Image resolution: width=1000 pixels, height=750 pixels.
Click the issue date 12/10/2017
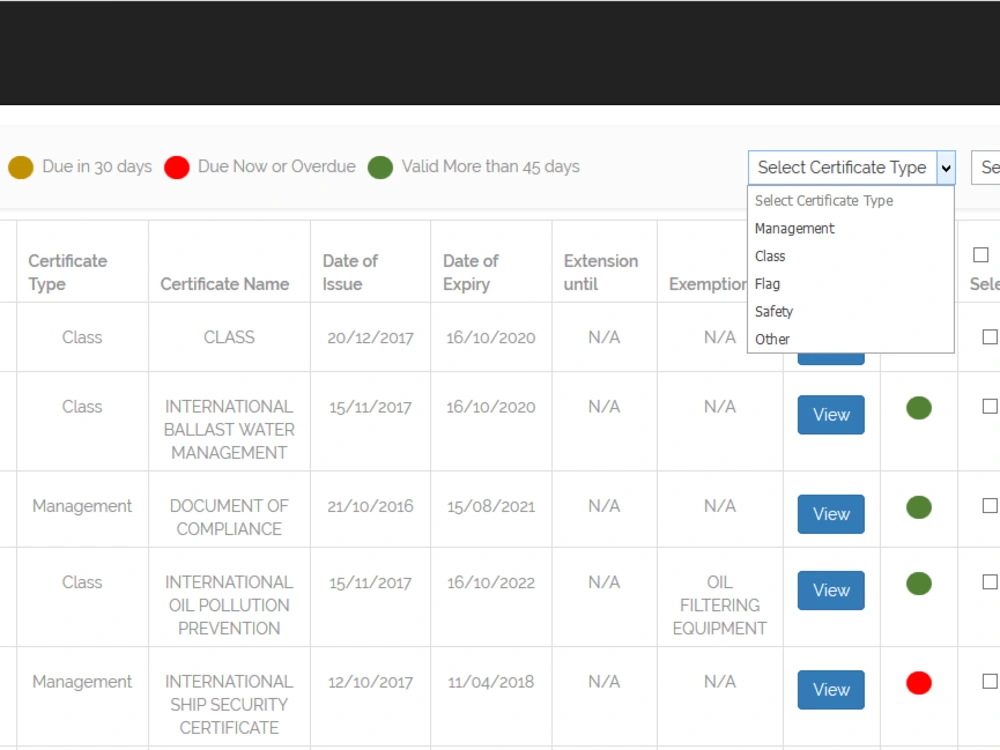[370, 682]
